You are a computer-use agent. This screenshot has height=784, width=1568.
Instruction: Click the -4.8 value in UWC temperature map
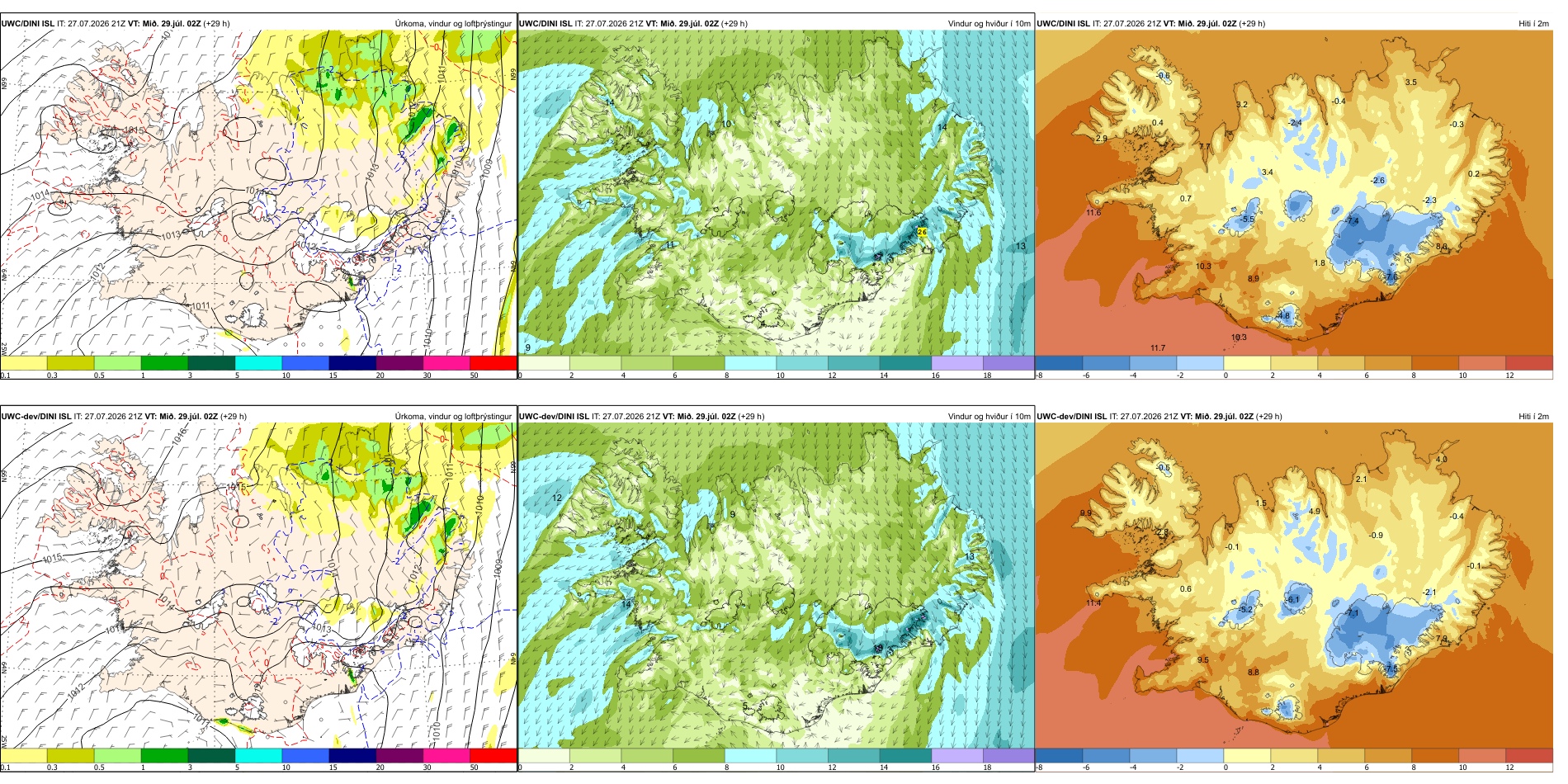1282,316
